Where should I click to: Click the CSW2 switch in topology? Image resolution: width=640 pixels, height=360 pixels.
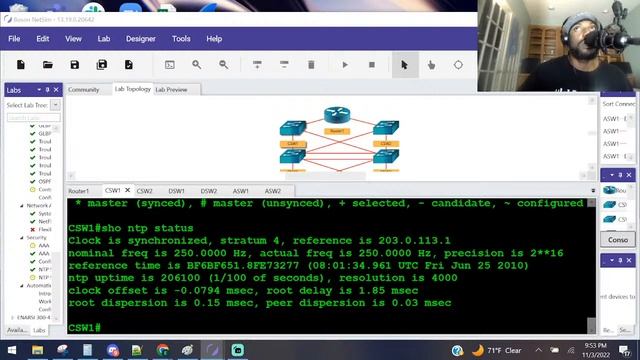pos(386,128)
